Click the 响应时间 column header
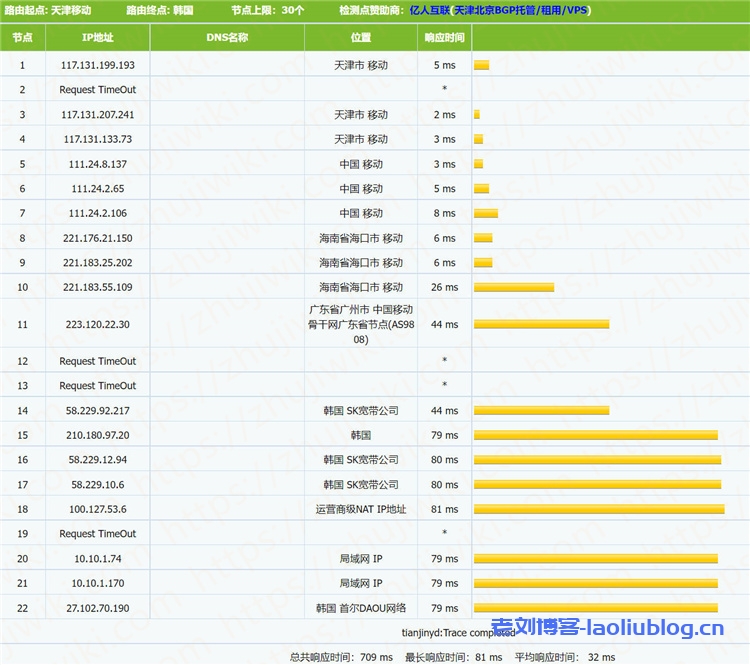750x665 pixels. [x=444, y=38]
